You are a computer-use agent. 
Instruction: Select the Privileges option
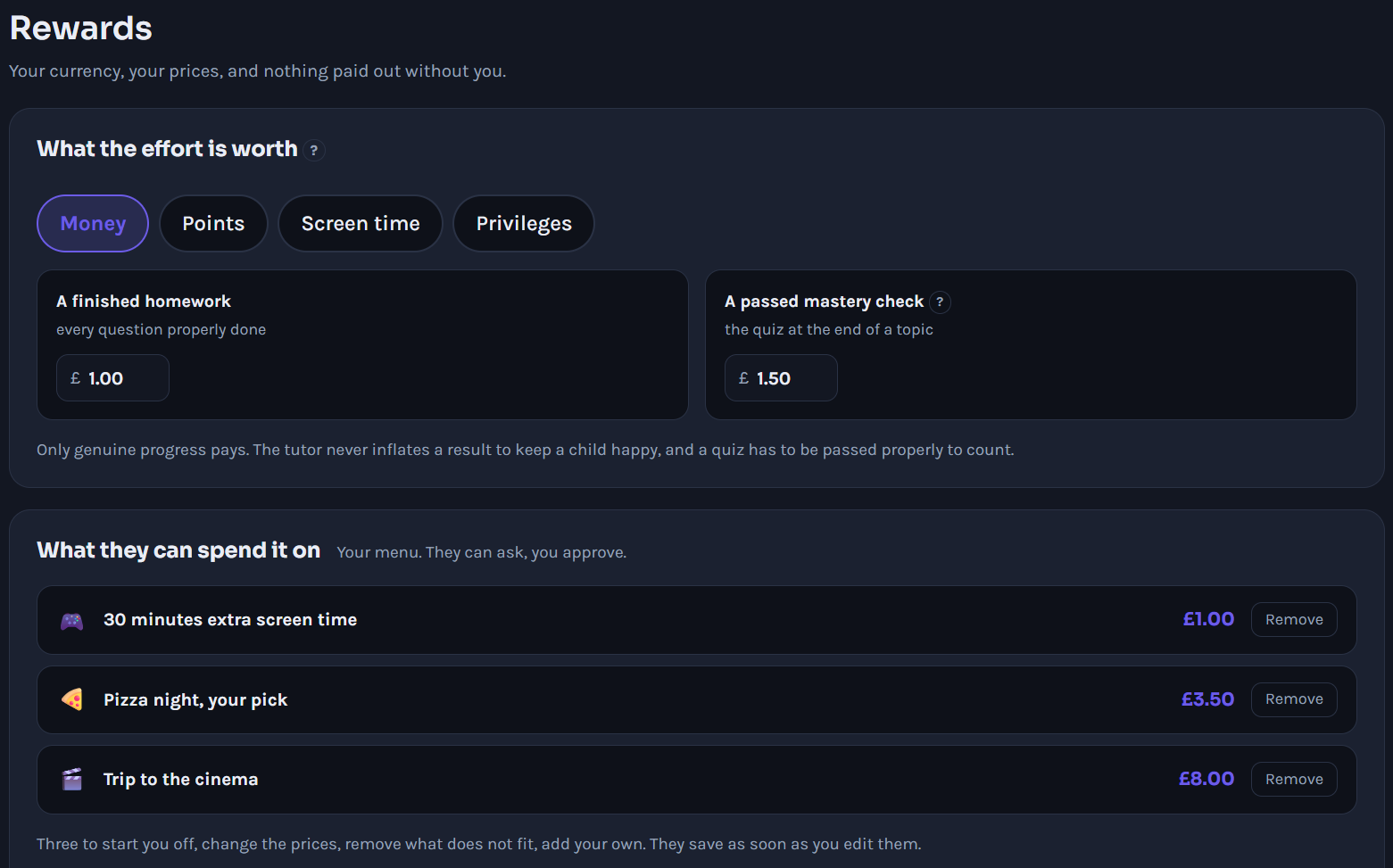(x=524, y=224)
